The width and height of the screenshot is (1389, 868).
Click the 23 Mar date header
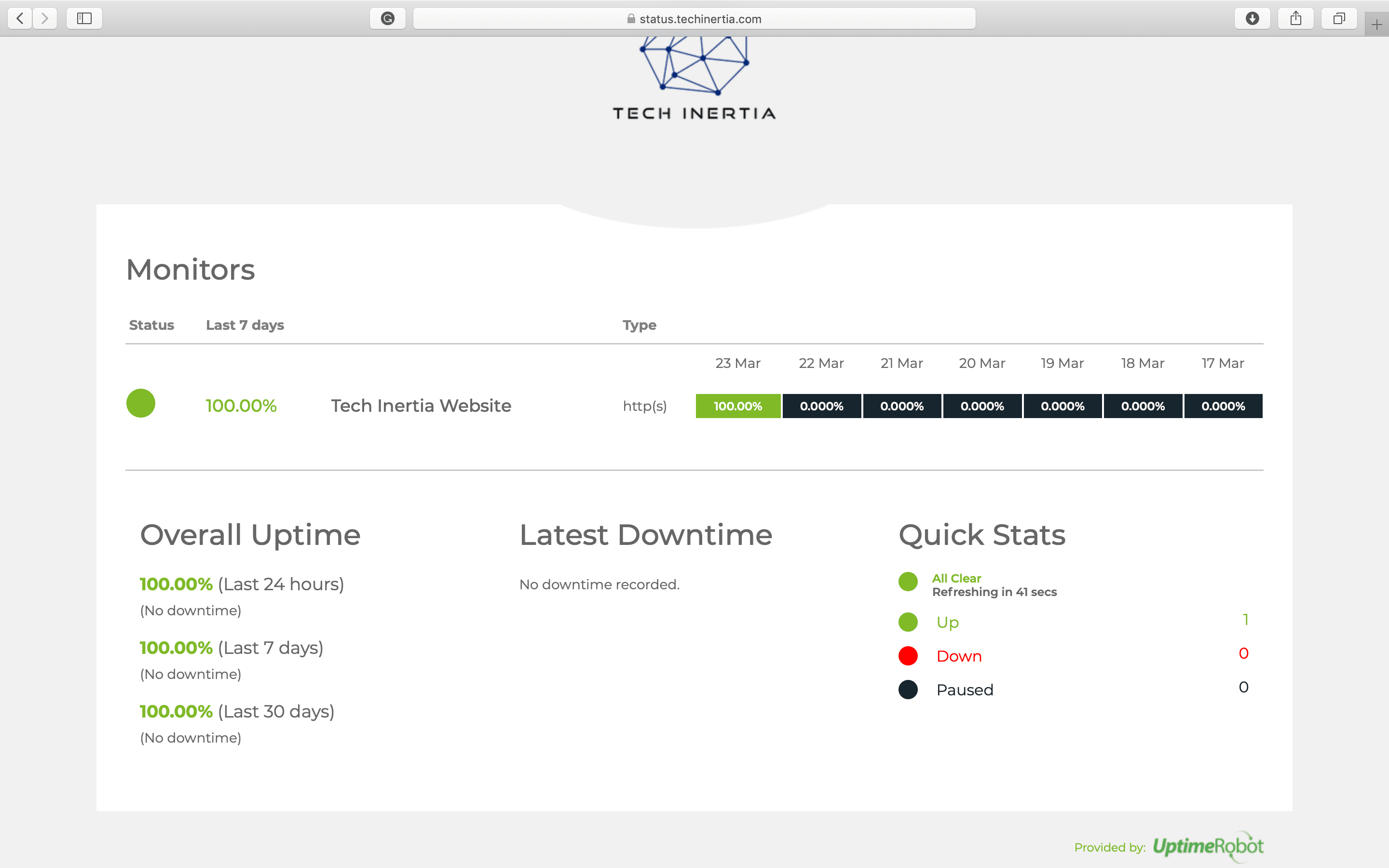tap(738, 364)
